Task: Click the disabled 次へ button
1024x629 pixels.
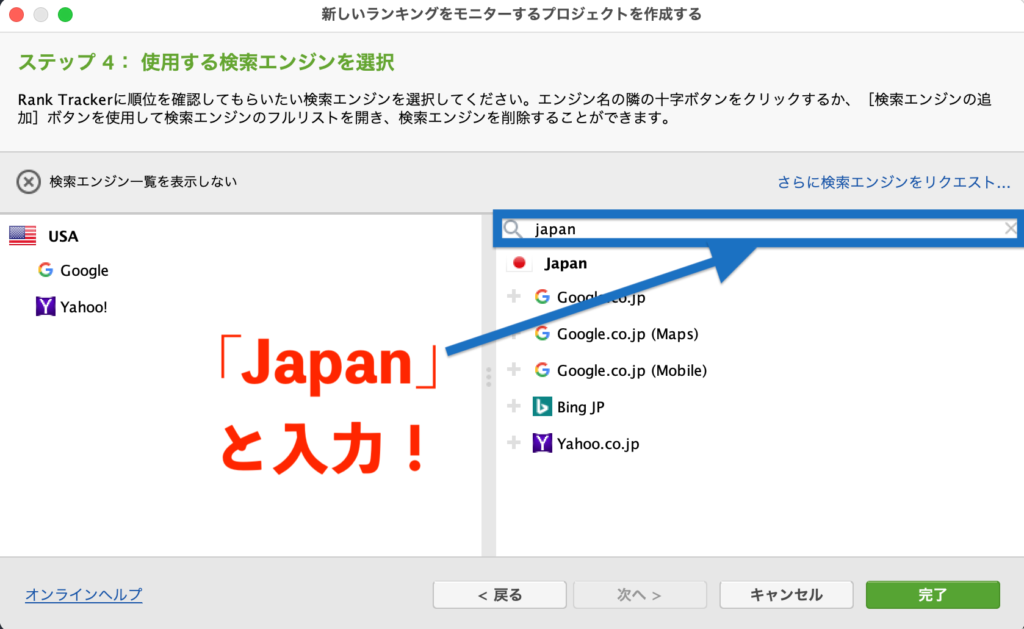Action: click(640, 594)
